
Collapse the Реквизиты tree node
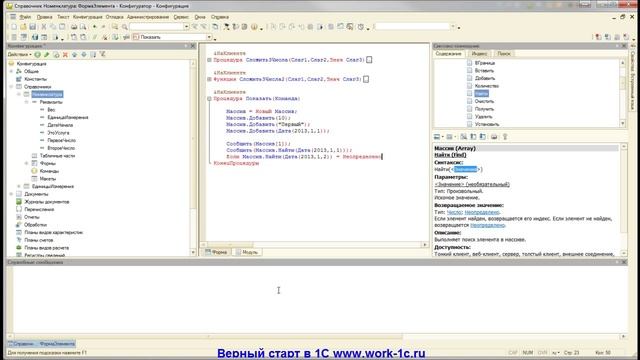(27, 102)
